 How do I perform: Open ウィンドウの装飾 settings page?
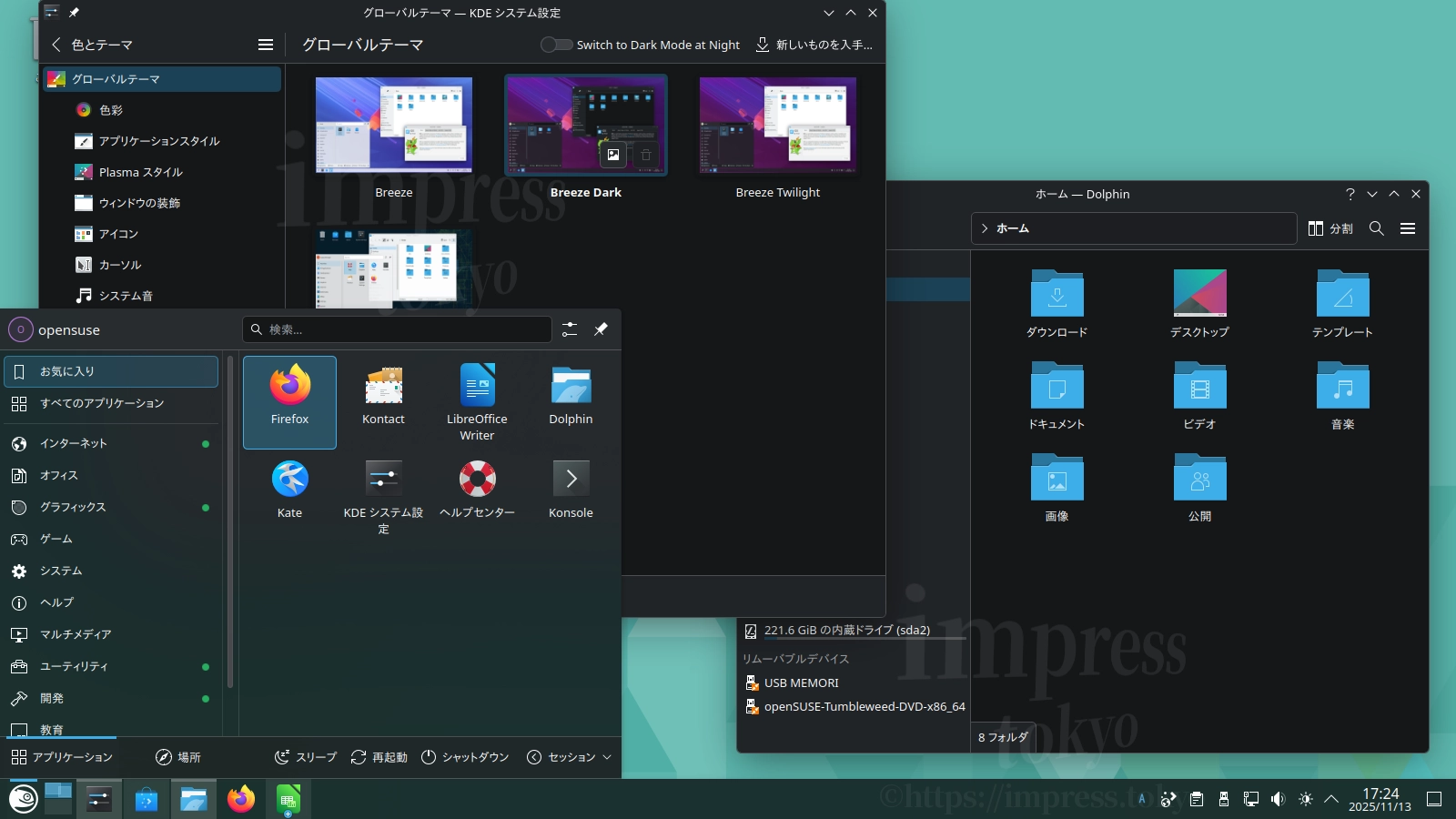coord(160,203)
